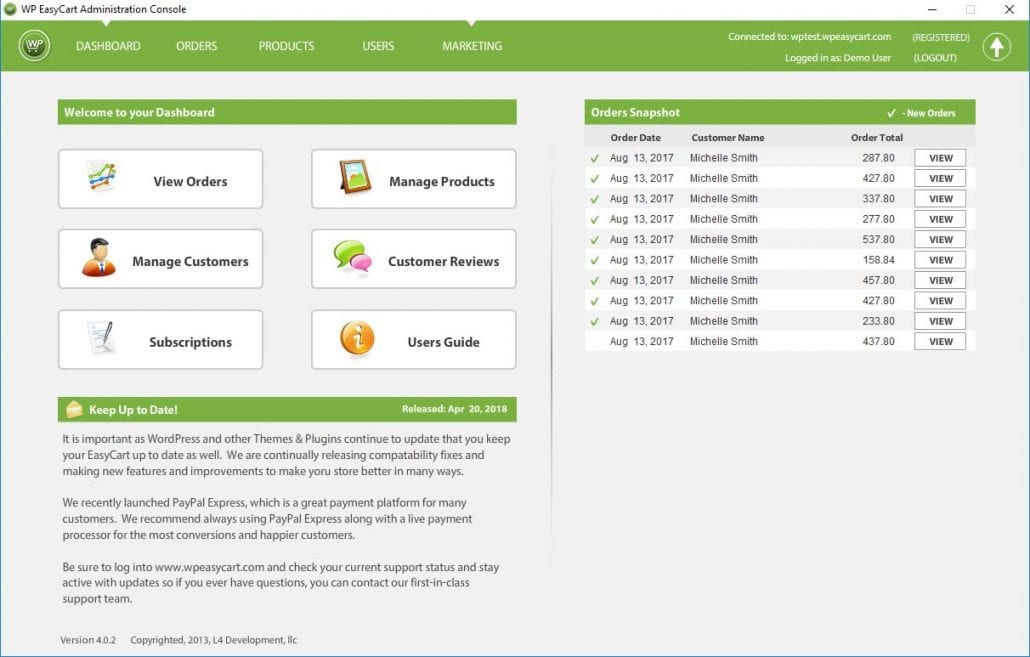Click the Manage Products picture frame icon

[x=355, y=177]
